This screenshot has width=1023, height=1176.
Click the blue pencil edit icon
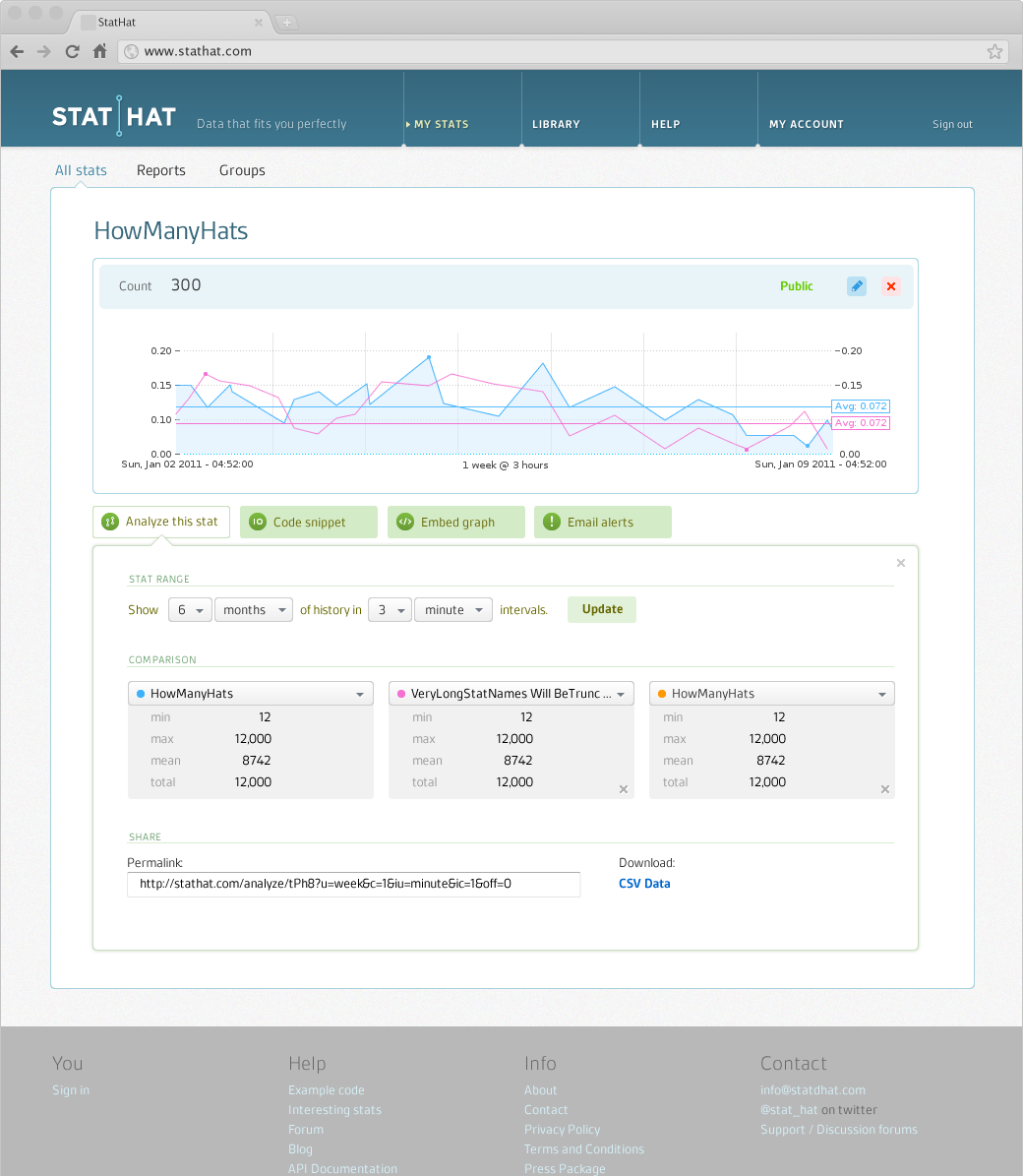(857, 286)
